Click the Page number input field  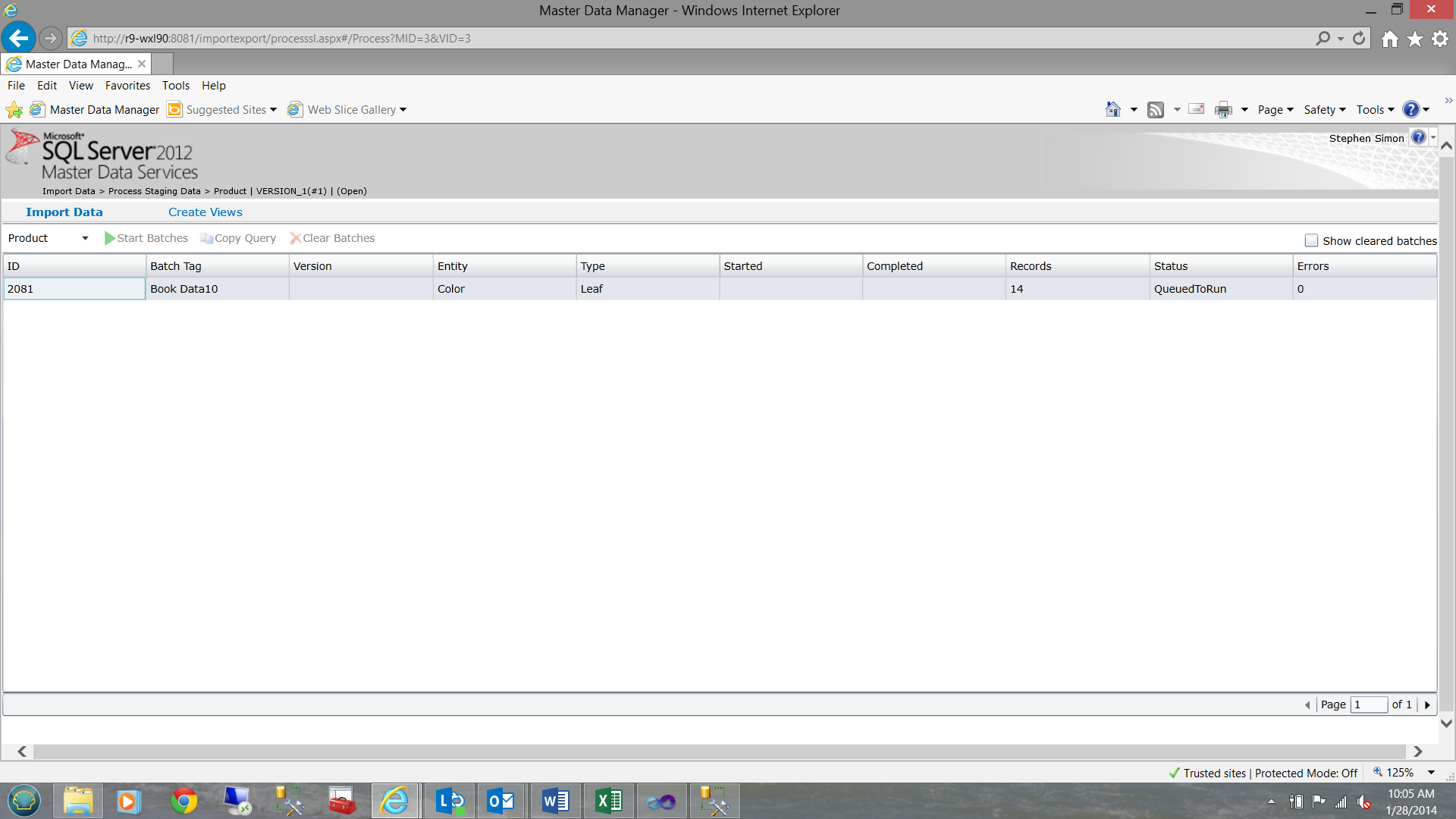pos(1368,704)
